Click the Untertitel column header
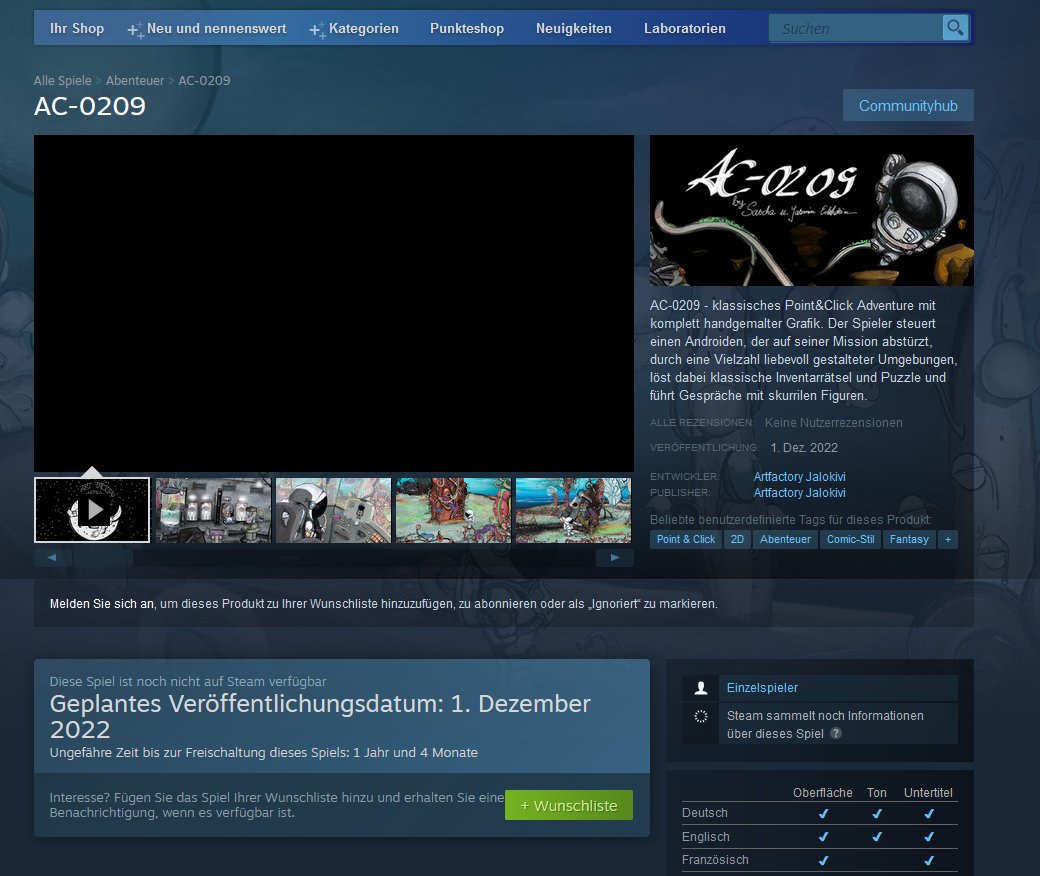This screenshot has width=1040, height=876. point(928,792)
